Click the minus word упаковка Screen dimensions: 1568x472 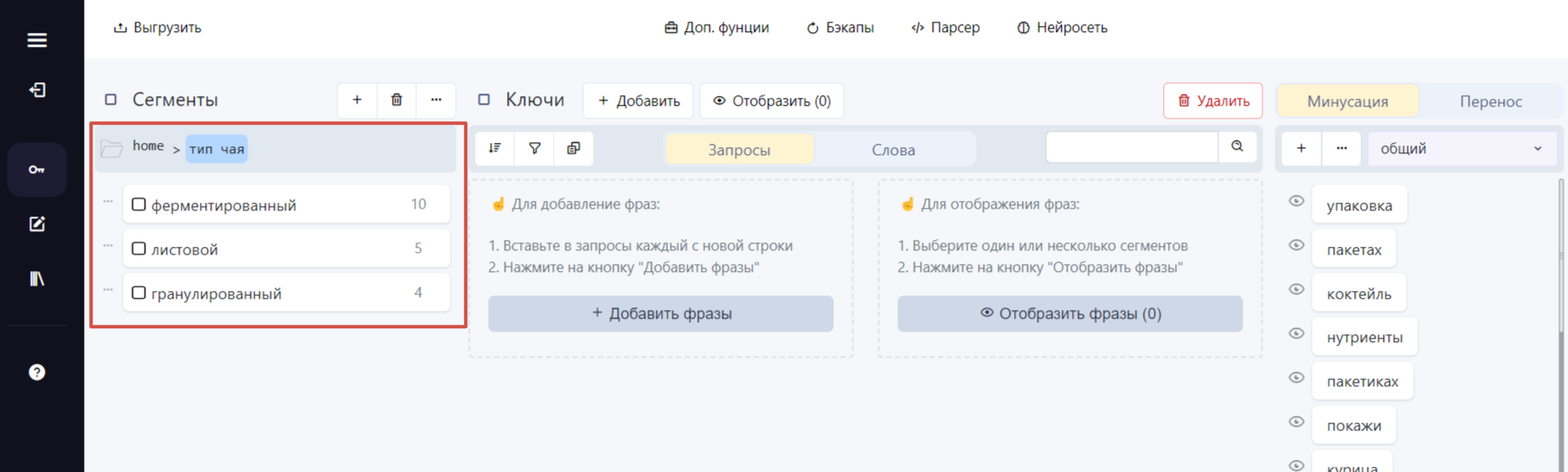coord(1359,205)
